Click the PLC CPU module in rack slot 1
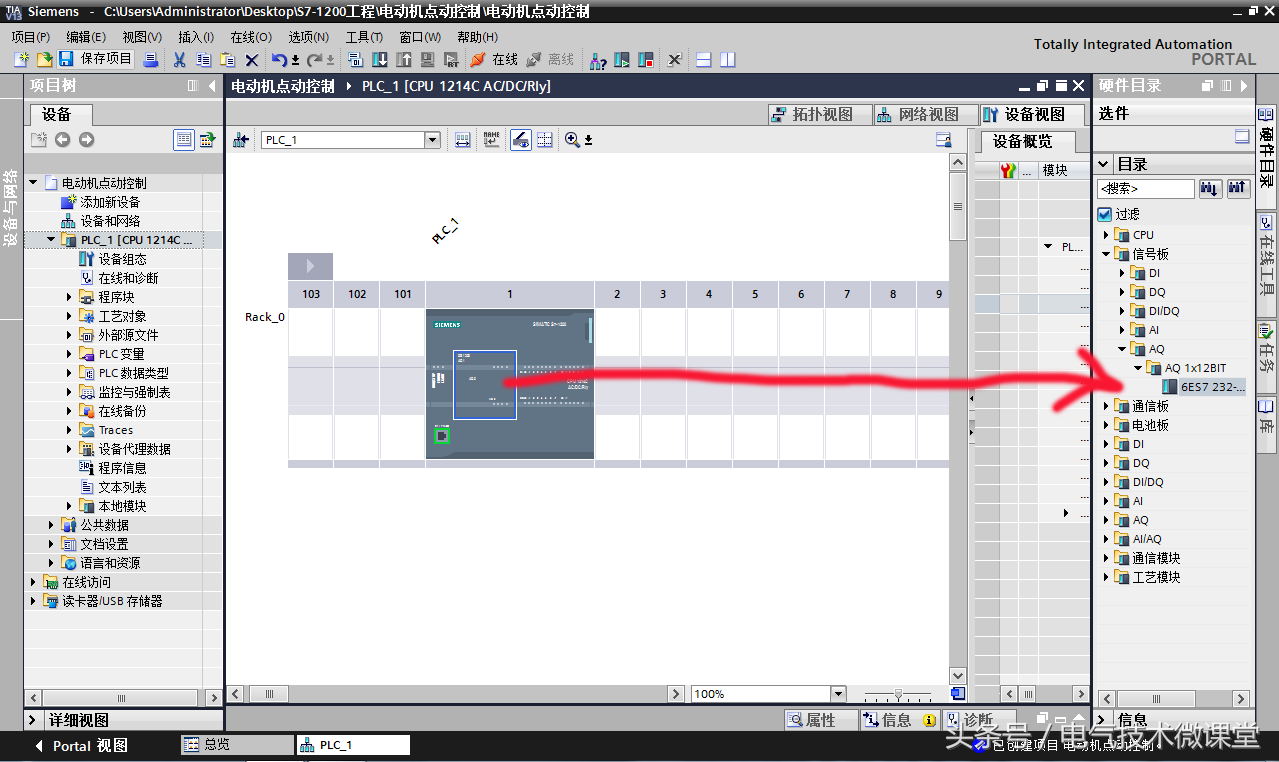 [509, 384]
